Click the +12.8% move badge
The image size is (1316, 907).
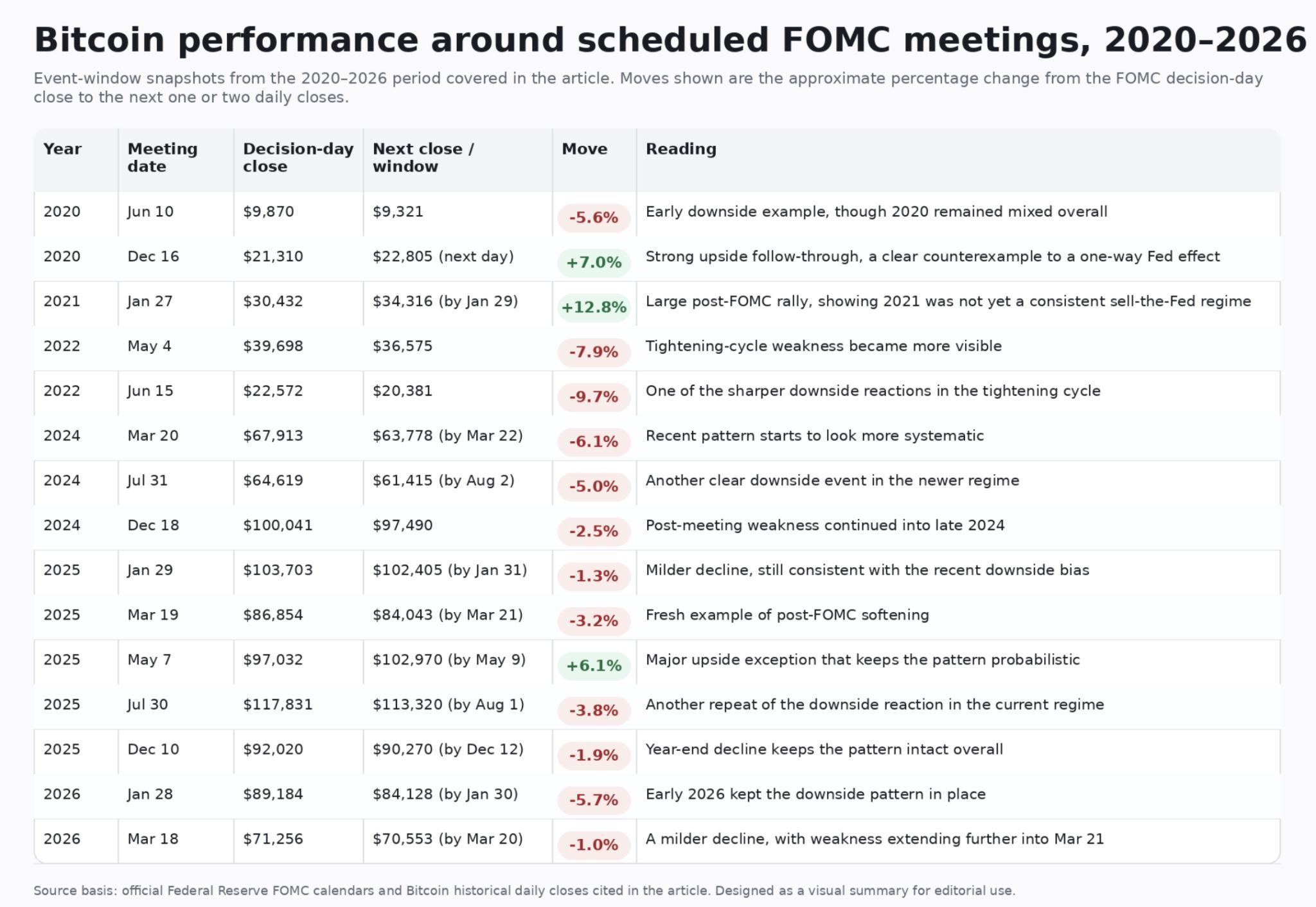point(594,307)
